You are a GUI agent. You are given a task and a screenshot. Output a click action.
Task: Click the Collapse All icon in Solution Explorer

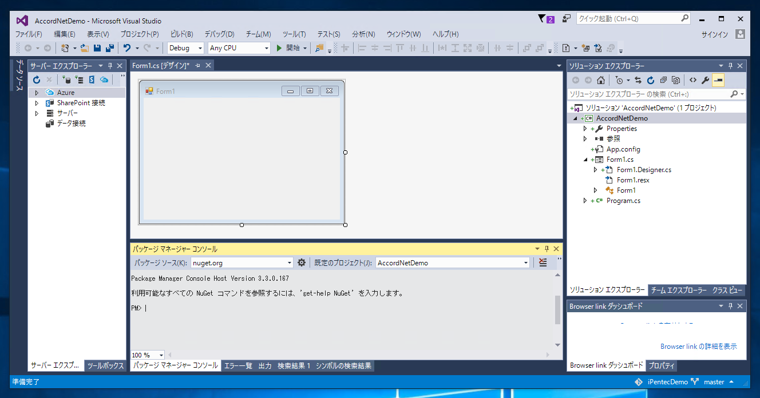pos(663,80)
